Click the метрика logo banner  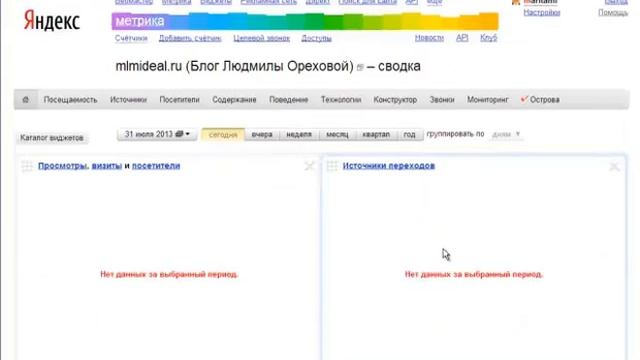[305, 21]
